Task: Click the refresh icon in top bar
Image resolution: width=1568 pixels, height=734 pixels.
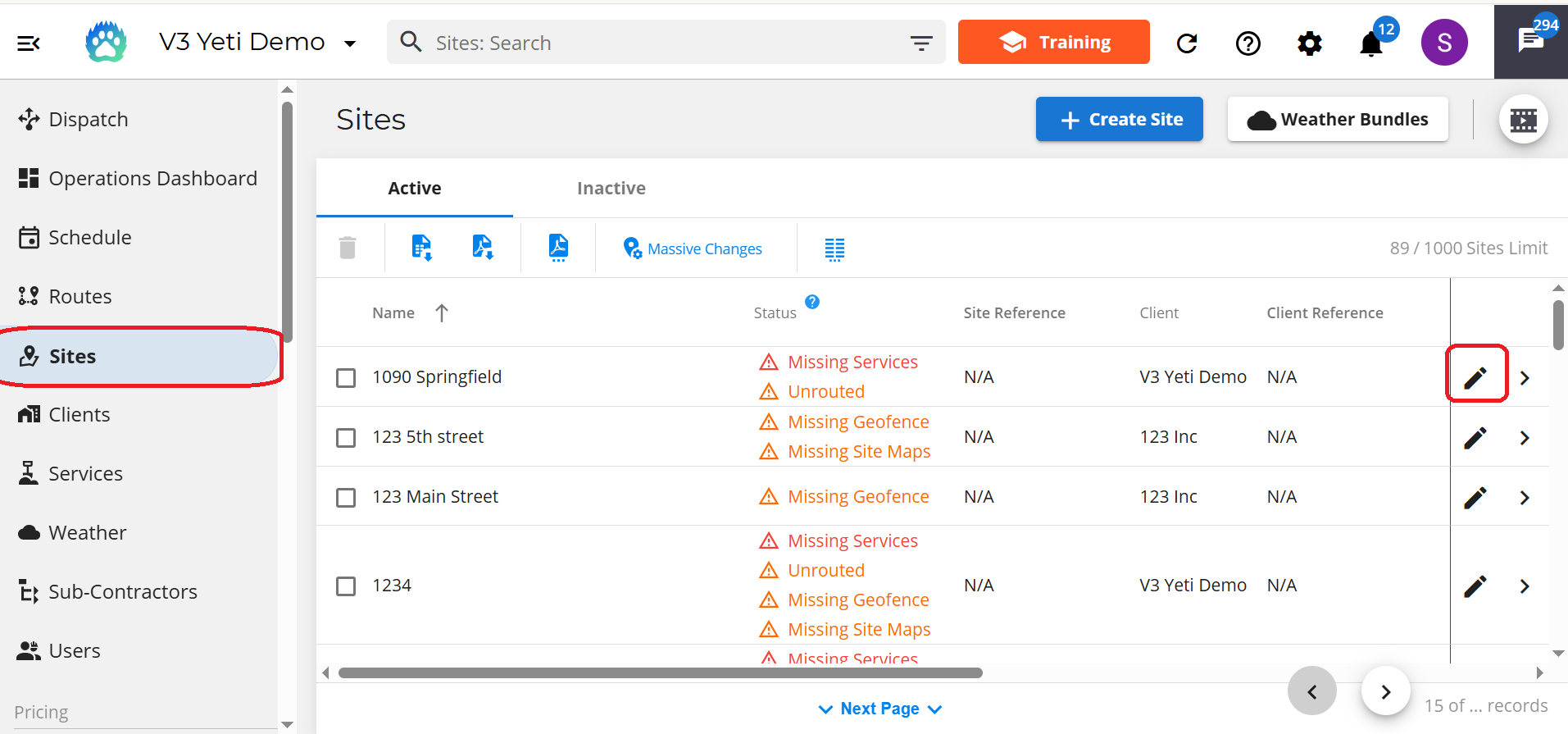Action: pyautogui.click(x=1187, y=43)
